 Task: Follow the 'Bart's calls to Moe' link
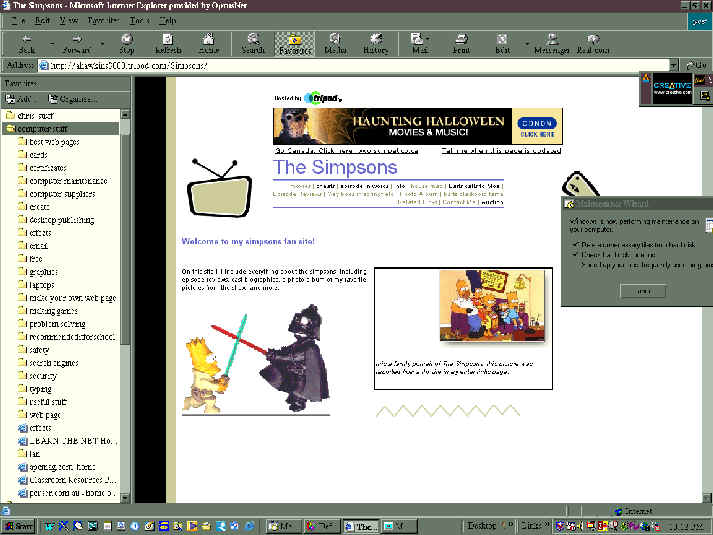pos(473,186)
